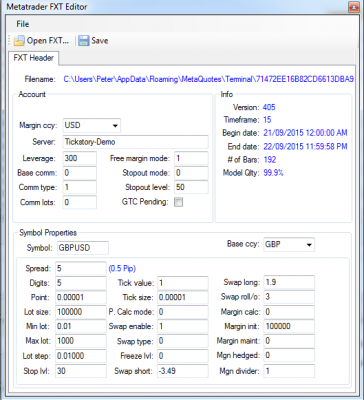This screenshot has height=400, width=364.
Task: Click the Tick value input field
Action: 183,283
